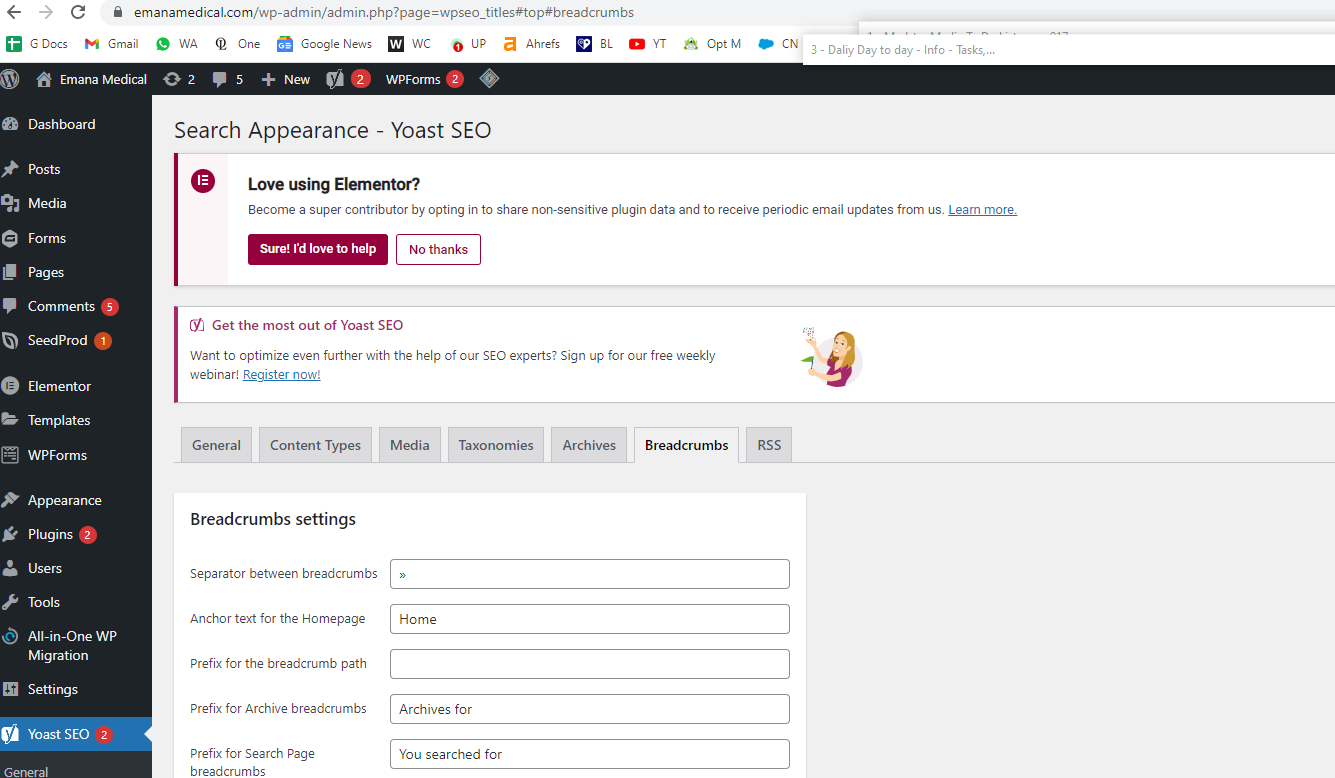Open Plugins in the sidebar menu
Viewport: 1335px width, 778px height.
50,534
